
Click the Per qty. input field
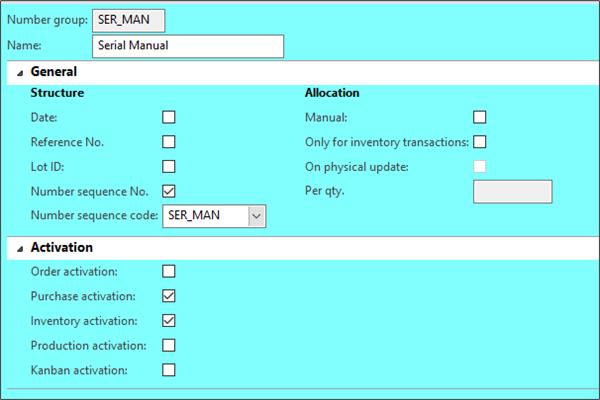512,192
